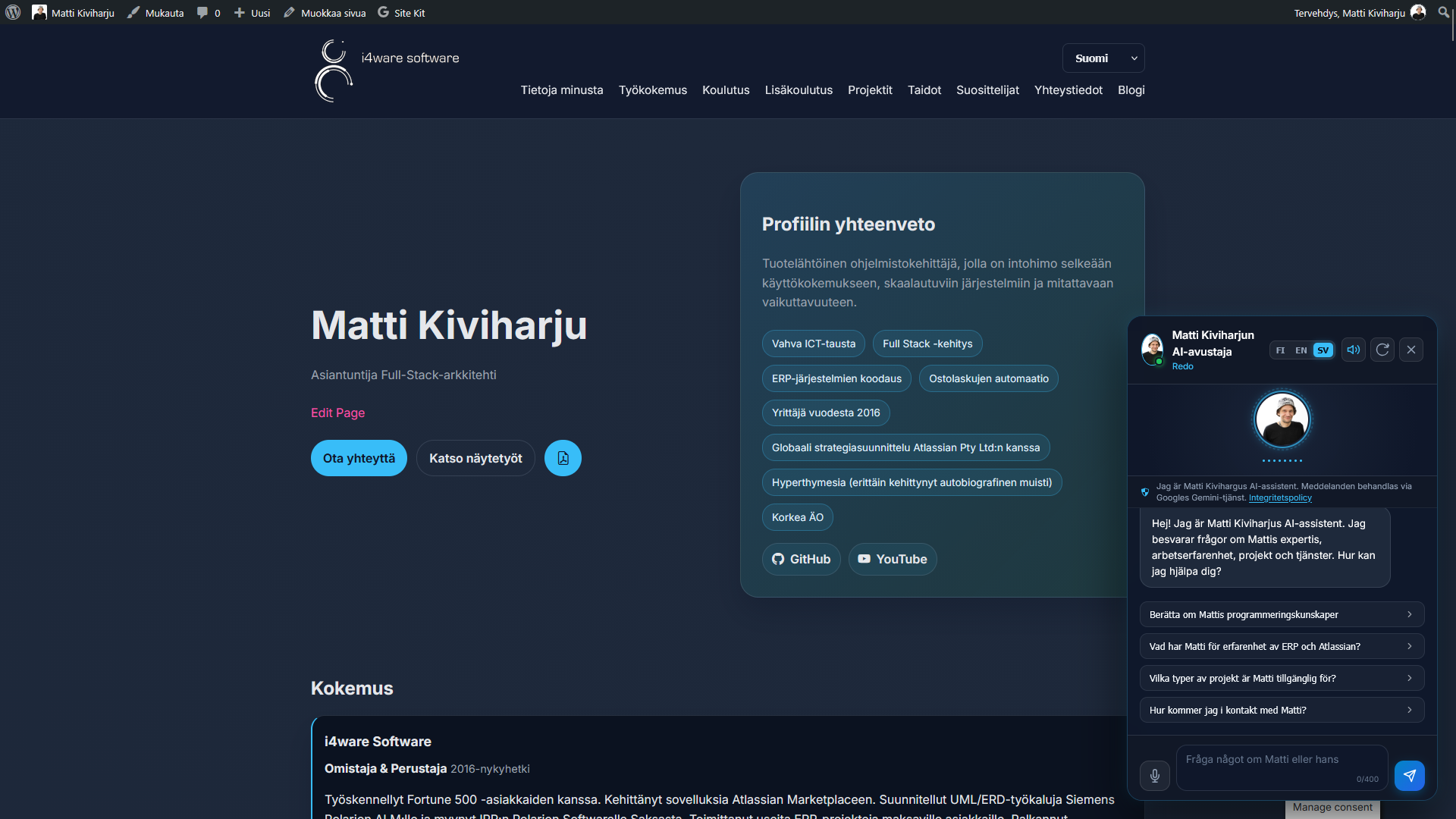
Task: Click the microphone voice input icon
Action: coord(1154,776)
